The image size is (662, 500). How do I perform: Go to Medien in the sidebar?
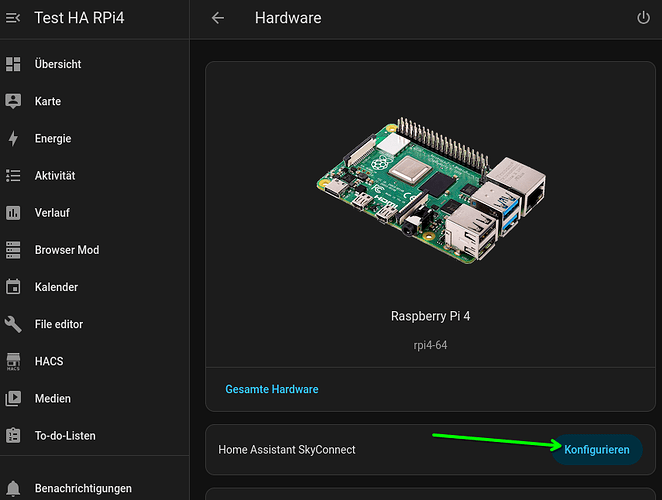point(53,399)
